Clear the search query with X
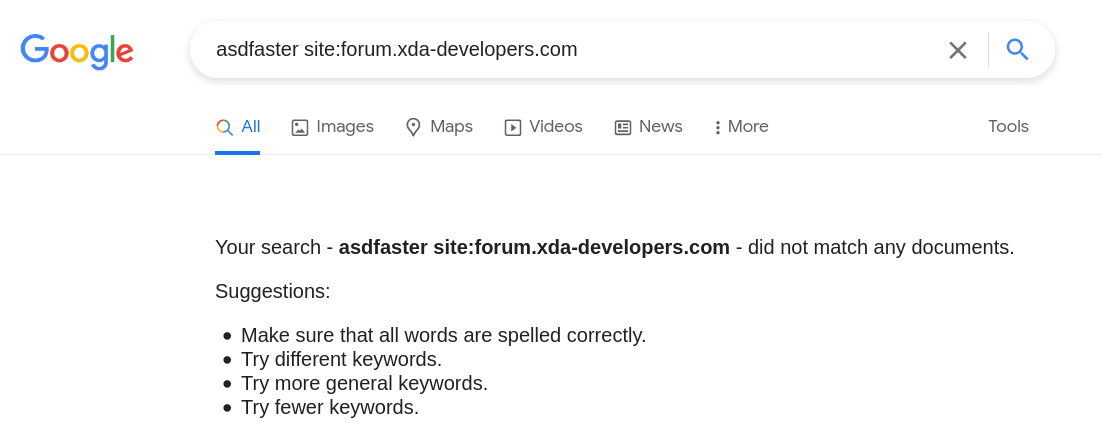 coord(957,50)
